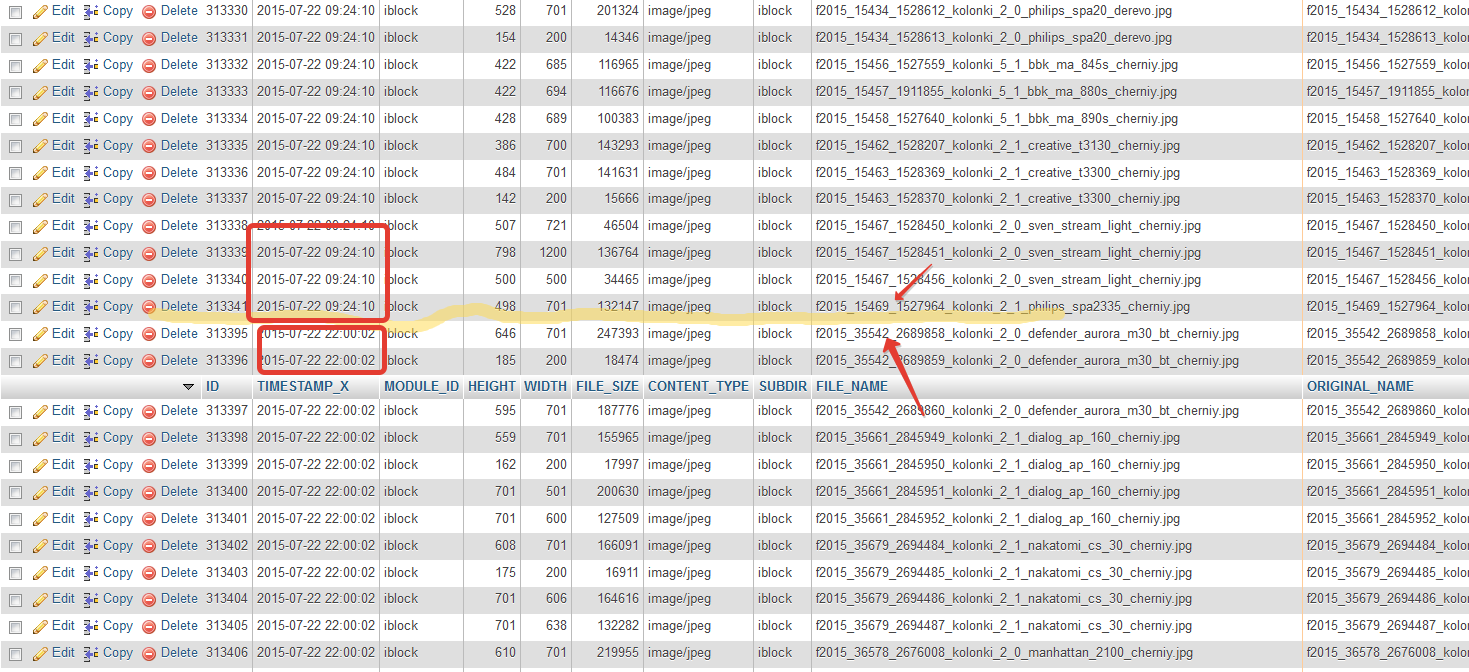1469x672 pixels.
Task: Sort by the HEIGHT column header
Action: [492, 386]
